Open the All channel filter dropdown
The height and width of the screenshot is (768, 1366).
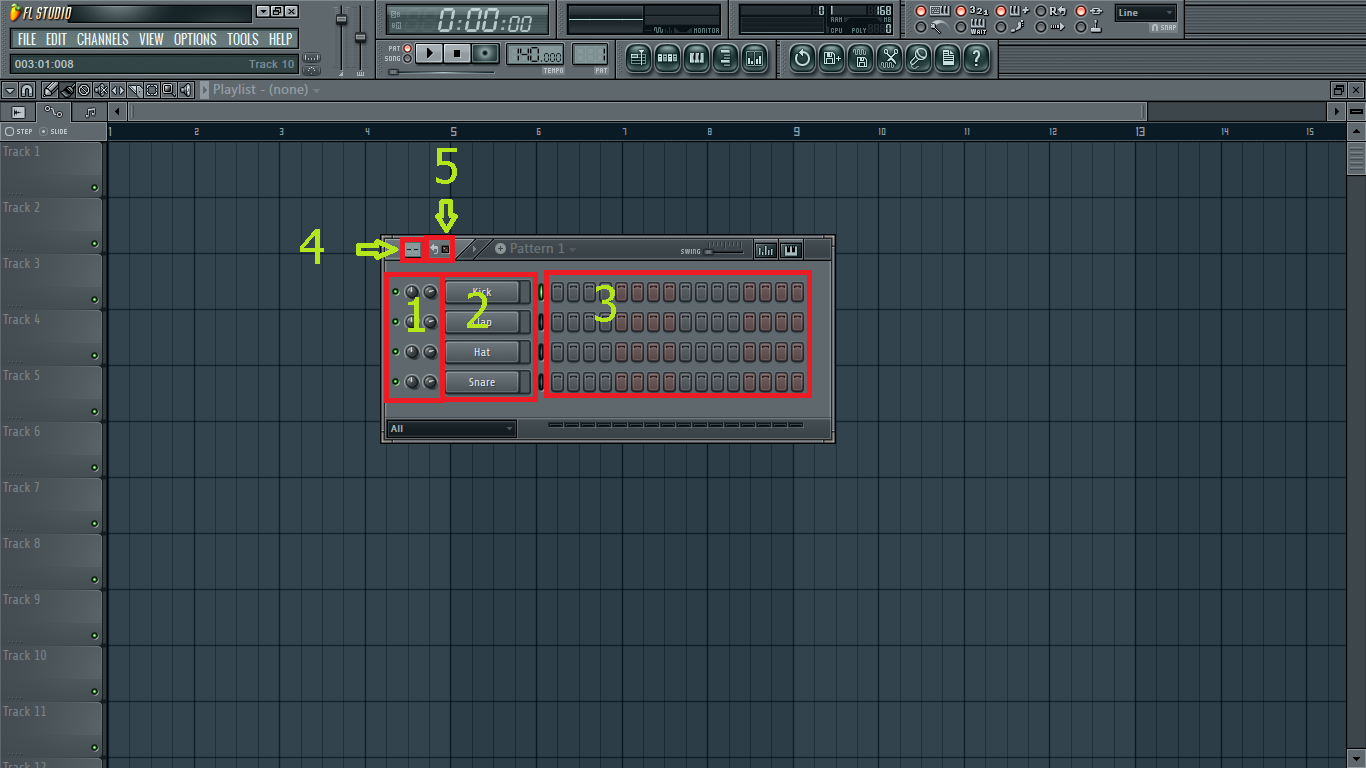pos(451,429)
